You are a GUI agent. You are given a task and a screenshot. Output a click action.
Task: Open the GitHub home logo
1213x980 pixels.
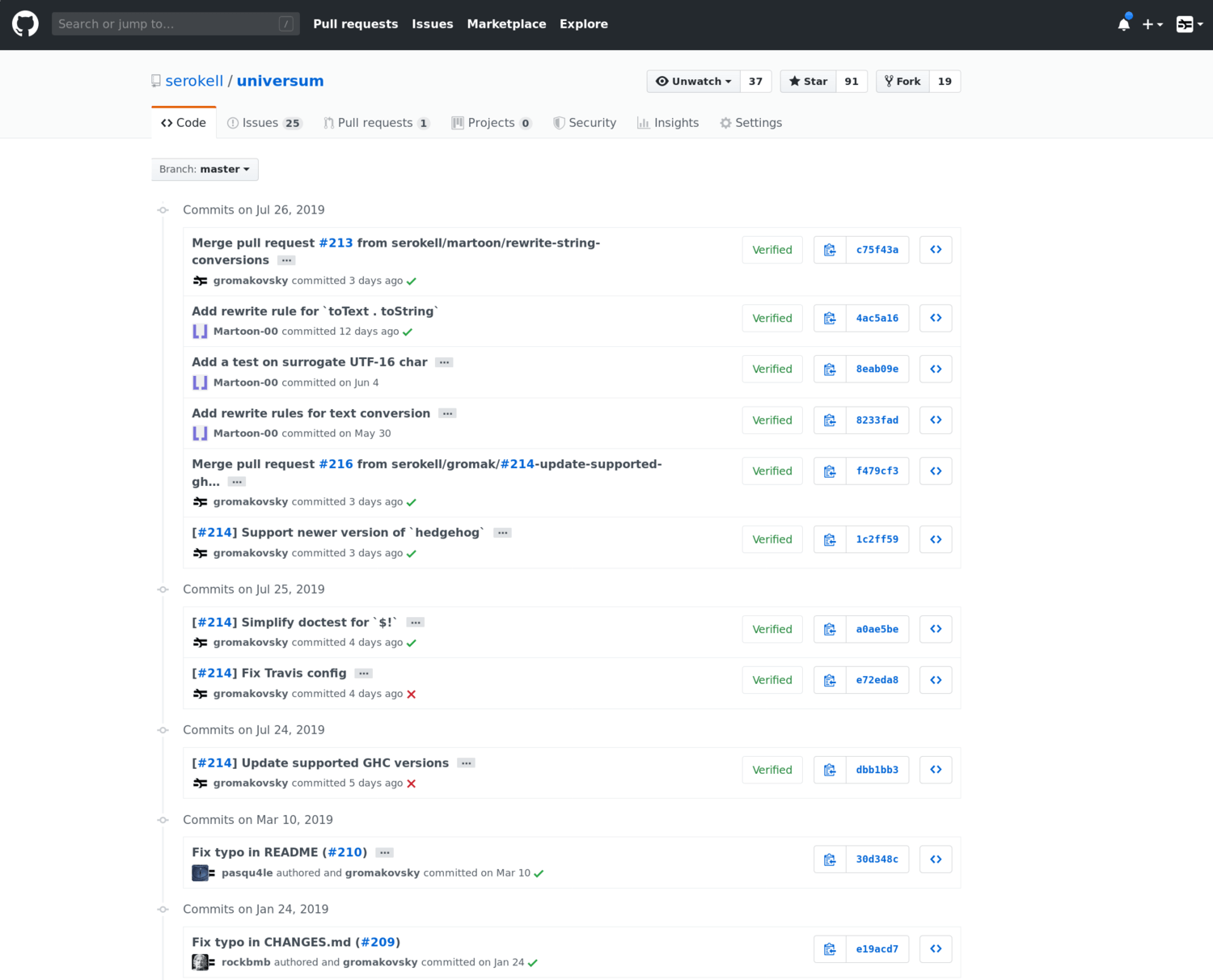pyautogui.click(x=25, y=24)
